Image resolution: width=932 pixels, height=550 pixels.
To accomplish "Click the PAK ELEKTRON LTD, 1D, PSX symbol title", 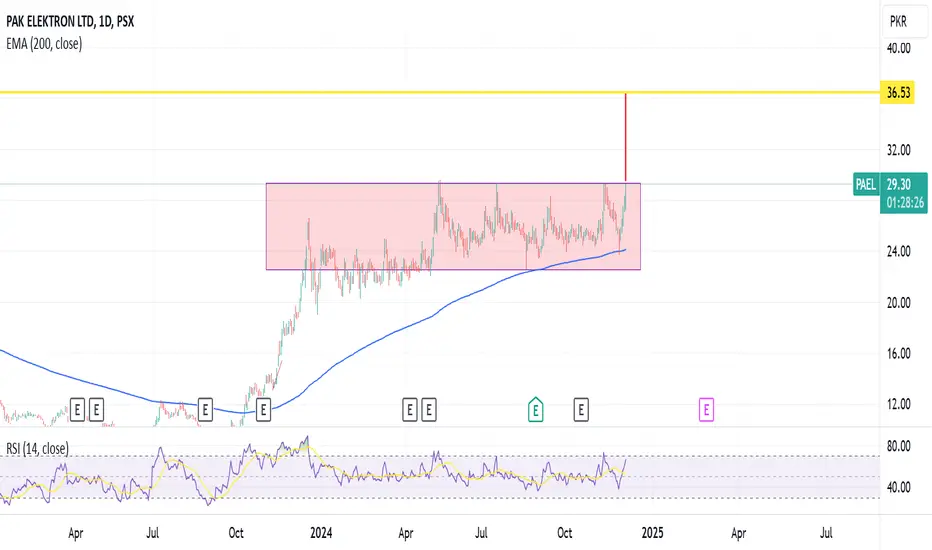I will 70,21.
